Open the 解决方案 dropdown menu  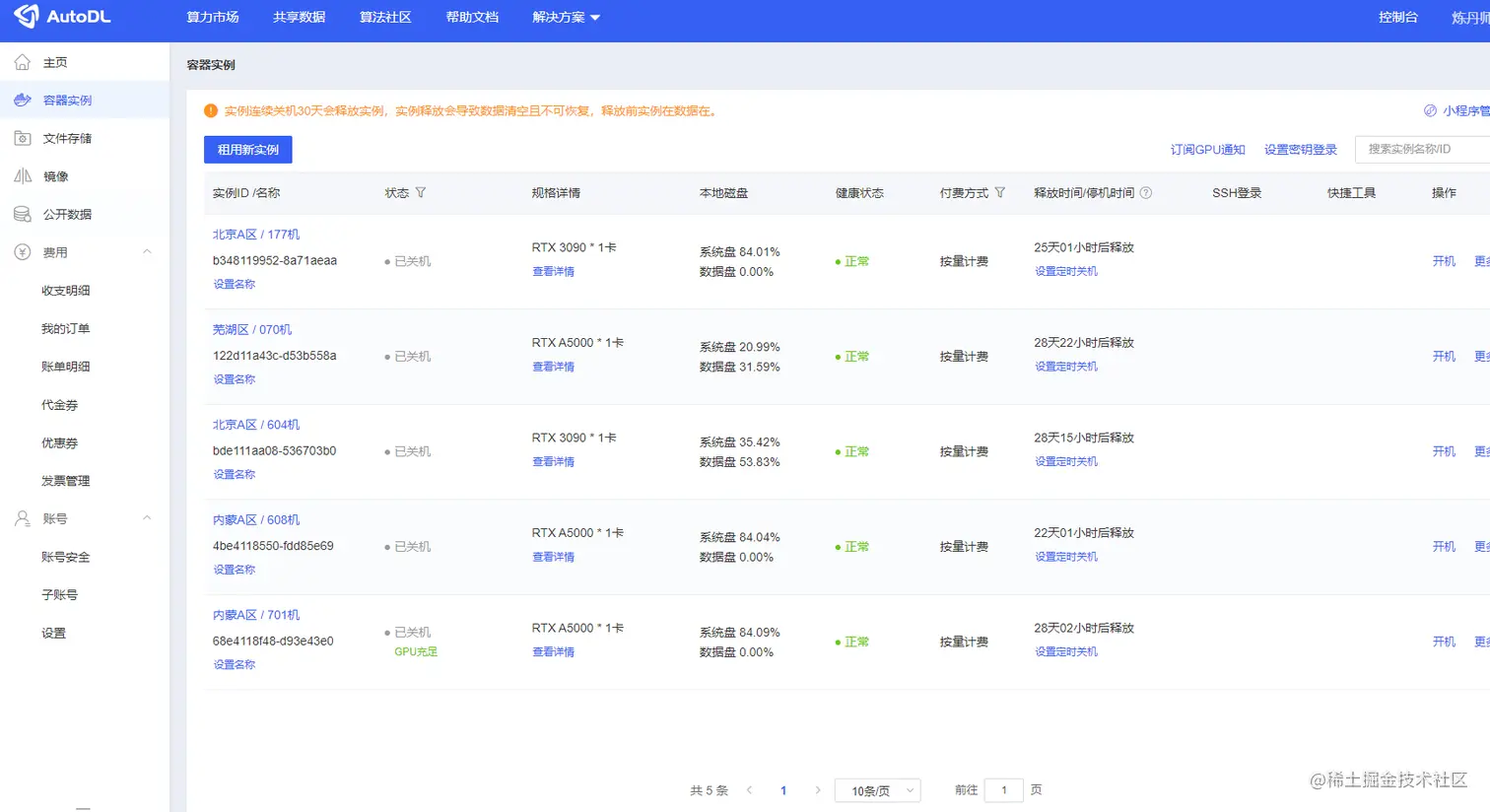[566, 17]
